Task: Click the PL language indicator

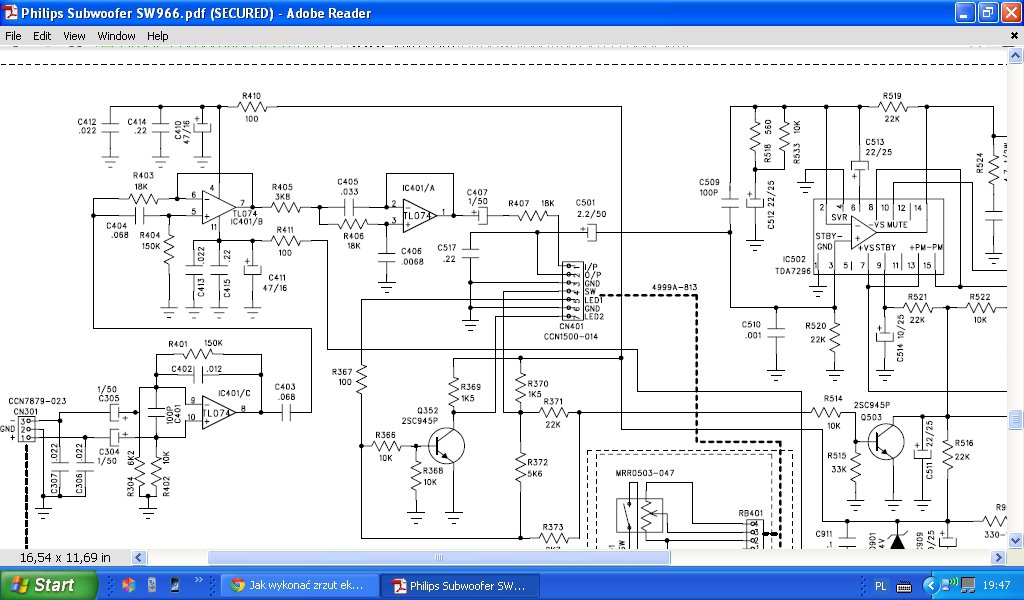Action: [880, 586]
